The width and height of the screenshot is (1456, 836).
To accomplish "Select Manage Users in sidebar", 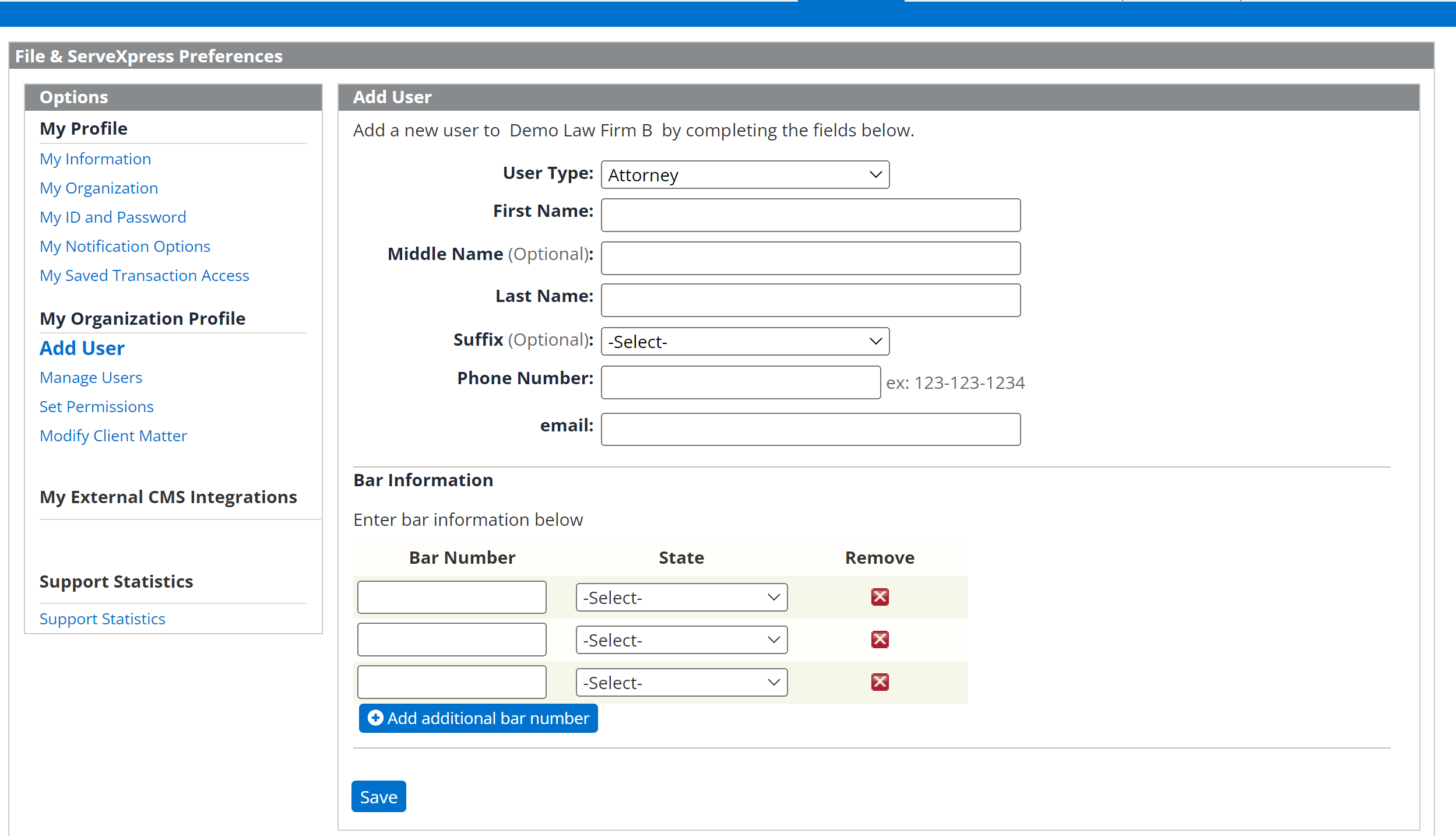I will pyautogui.click(x=91, y=377).
